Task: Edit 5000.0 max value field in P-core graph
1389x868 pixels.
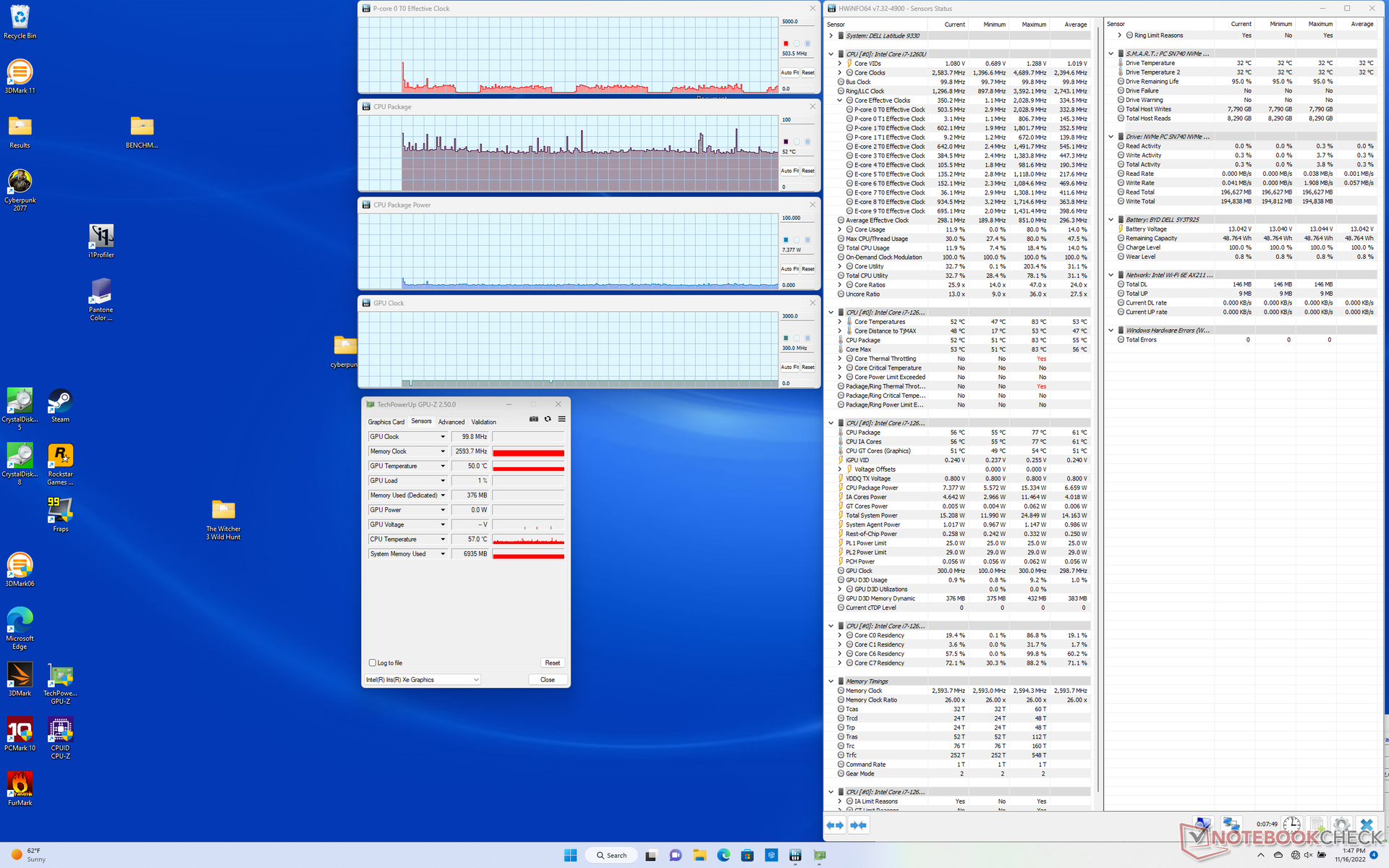Action: click(x=798, y=22)
